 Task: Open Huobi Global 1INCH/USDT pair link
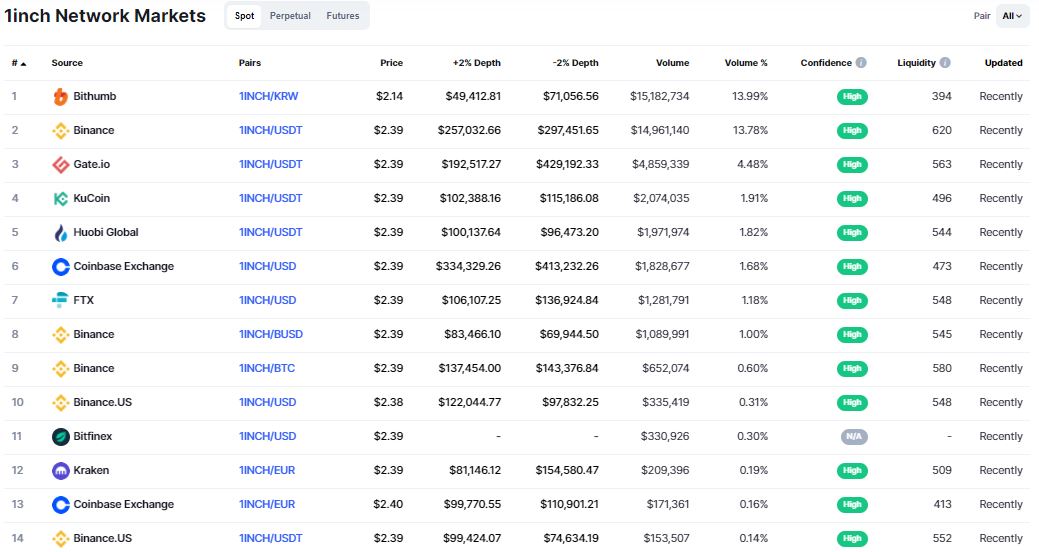[270, 232]
